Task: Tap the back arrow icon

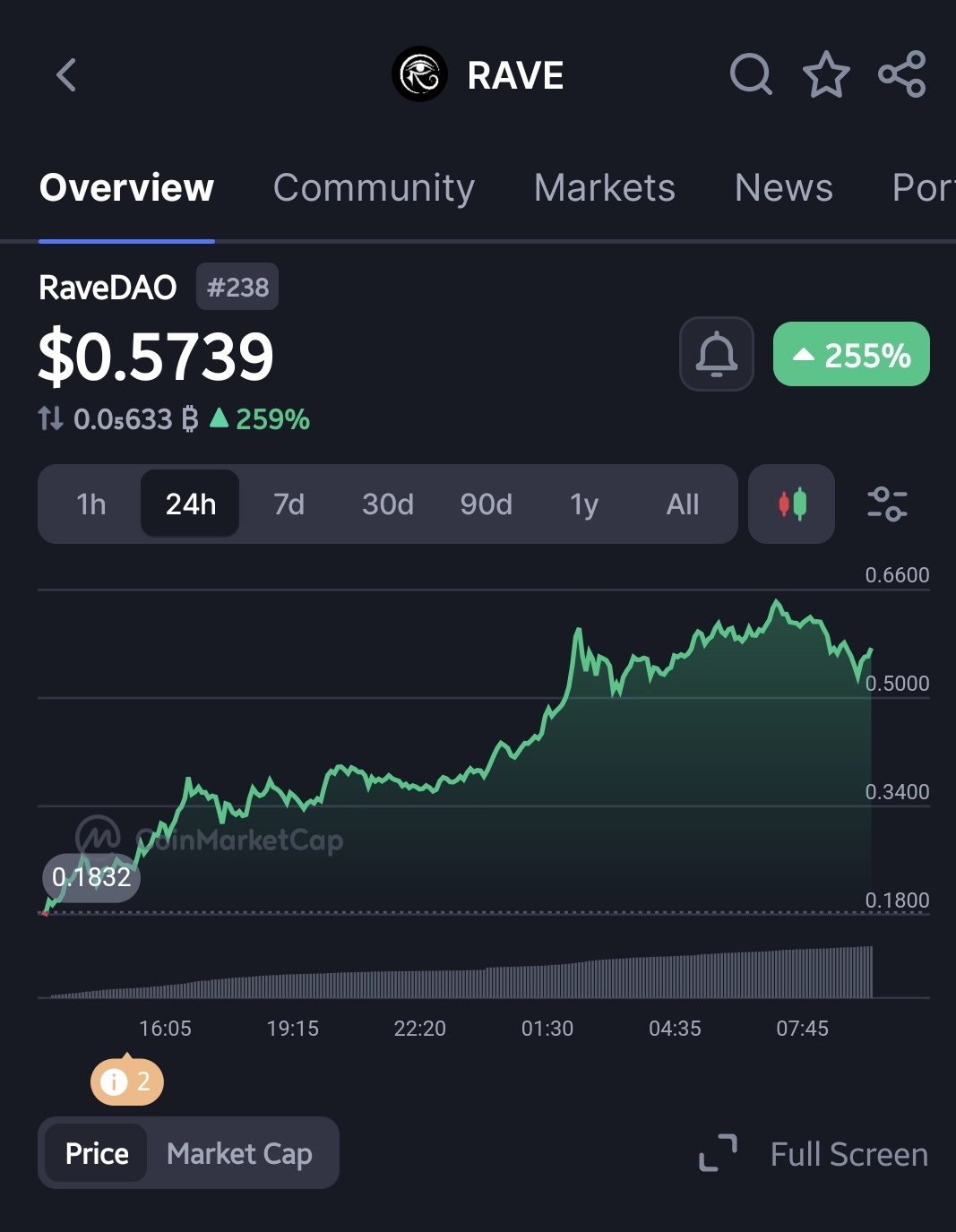Action: point(66,75)
